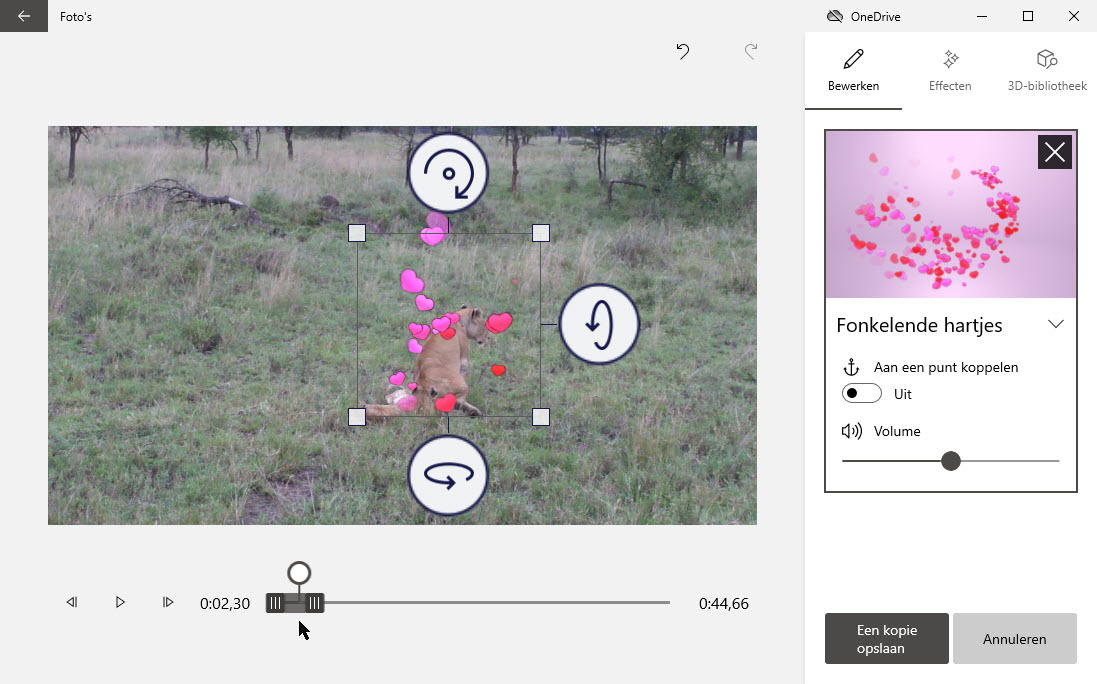Screen dimensions: 1097x684
Task: Step back one frame
Action: tap(71, 602)
